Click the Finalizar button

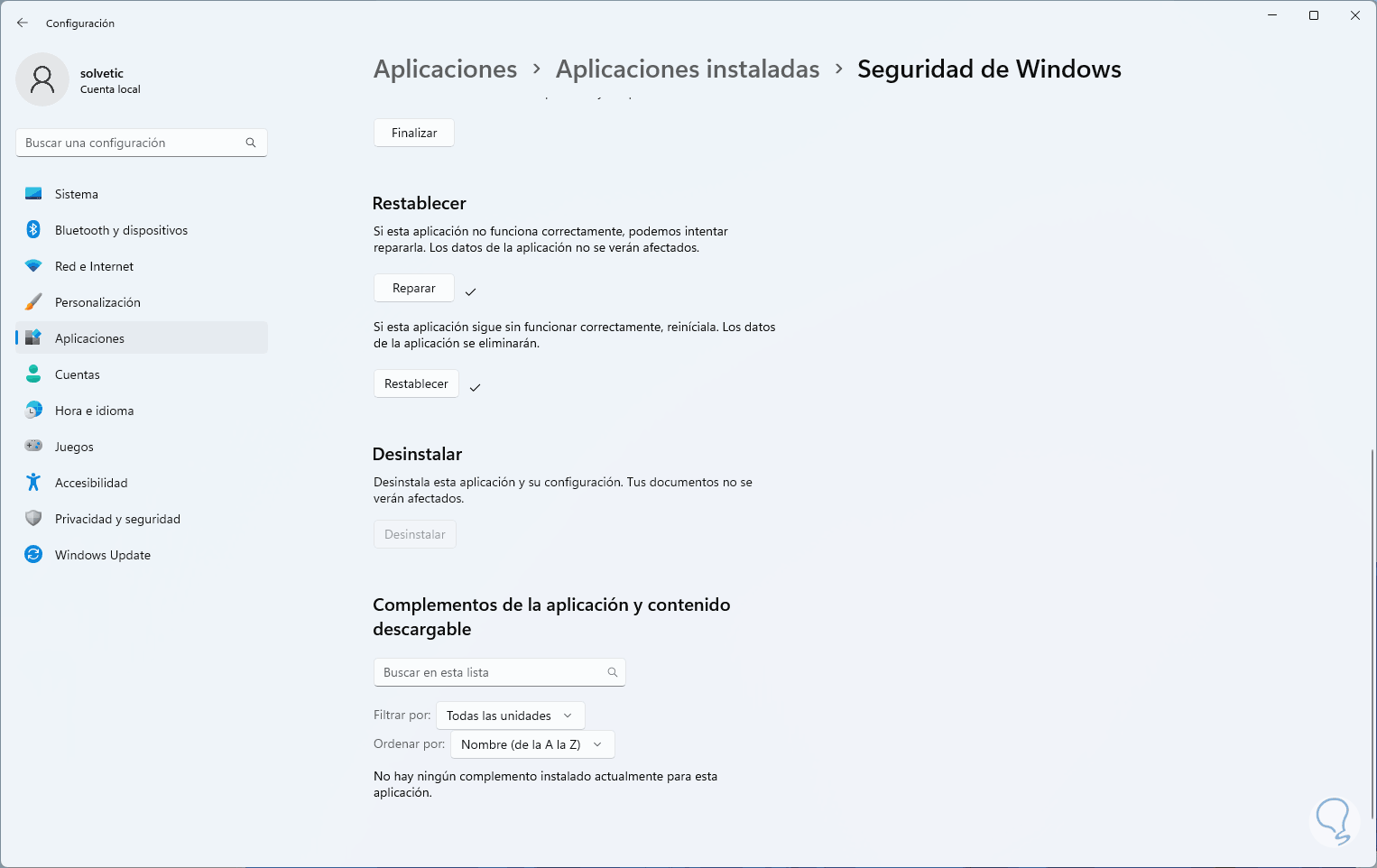click(414, 133)
